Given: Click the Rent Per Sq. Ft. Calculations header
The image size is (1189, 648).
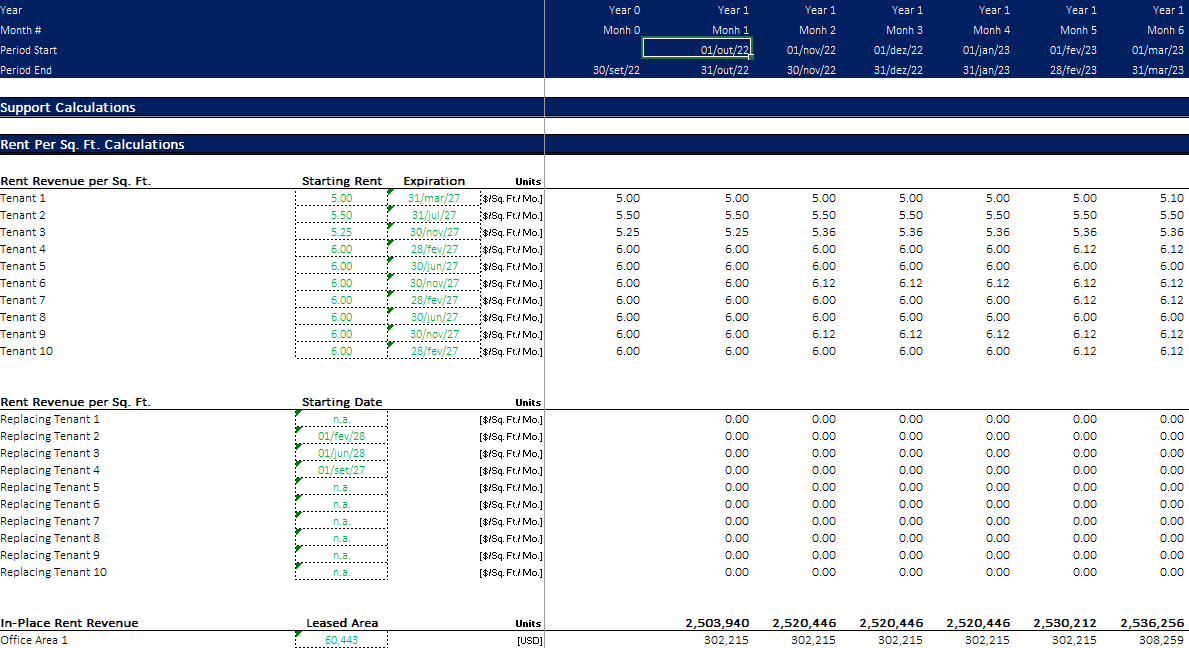Looking at the screenshot, I should pos(93,144).
